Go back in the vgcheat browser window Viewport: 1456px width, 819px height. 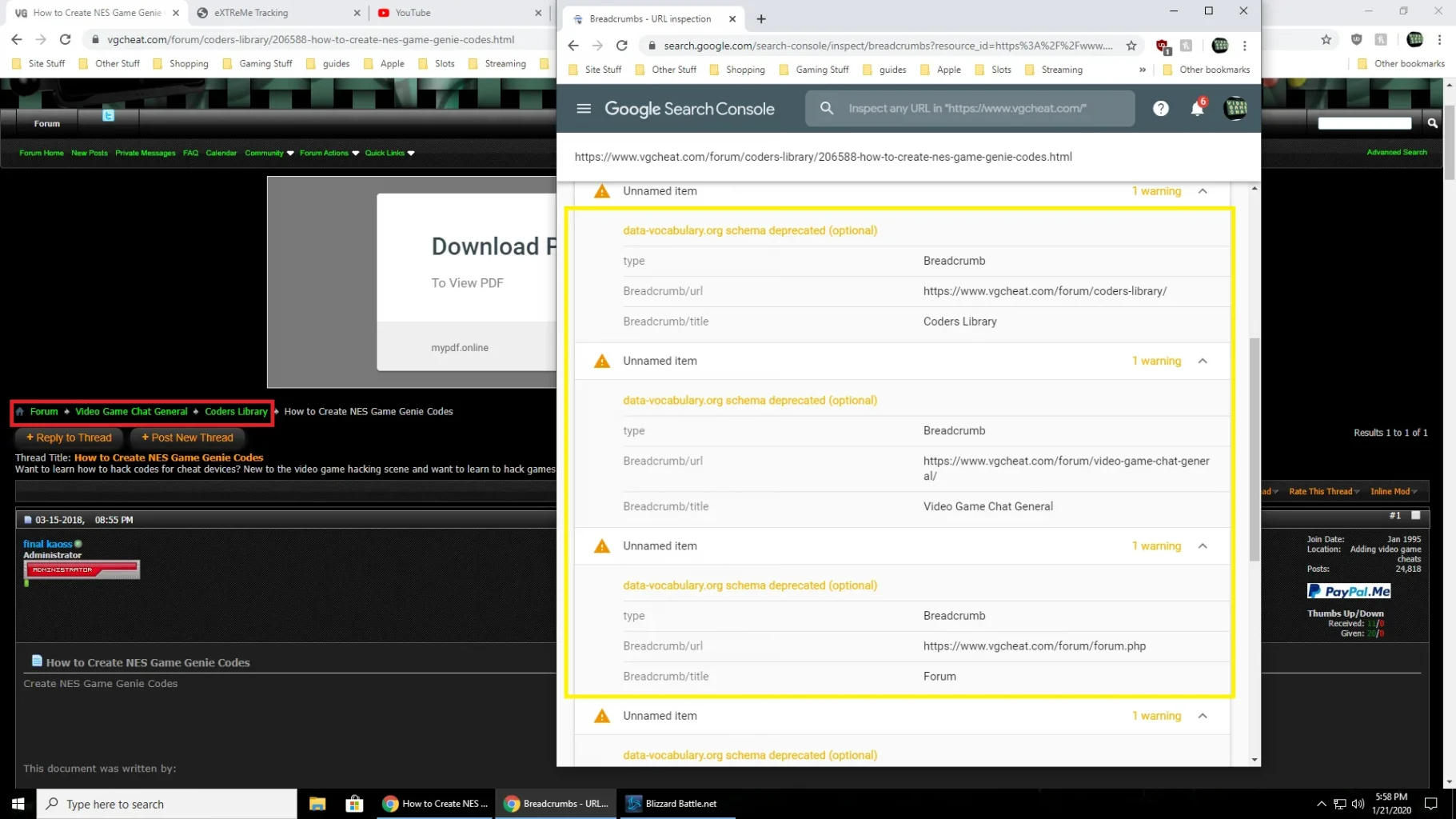(17, 39)
